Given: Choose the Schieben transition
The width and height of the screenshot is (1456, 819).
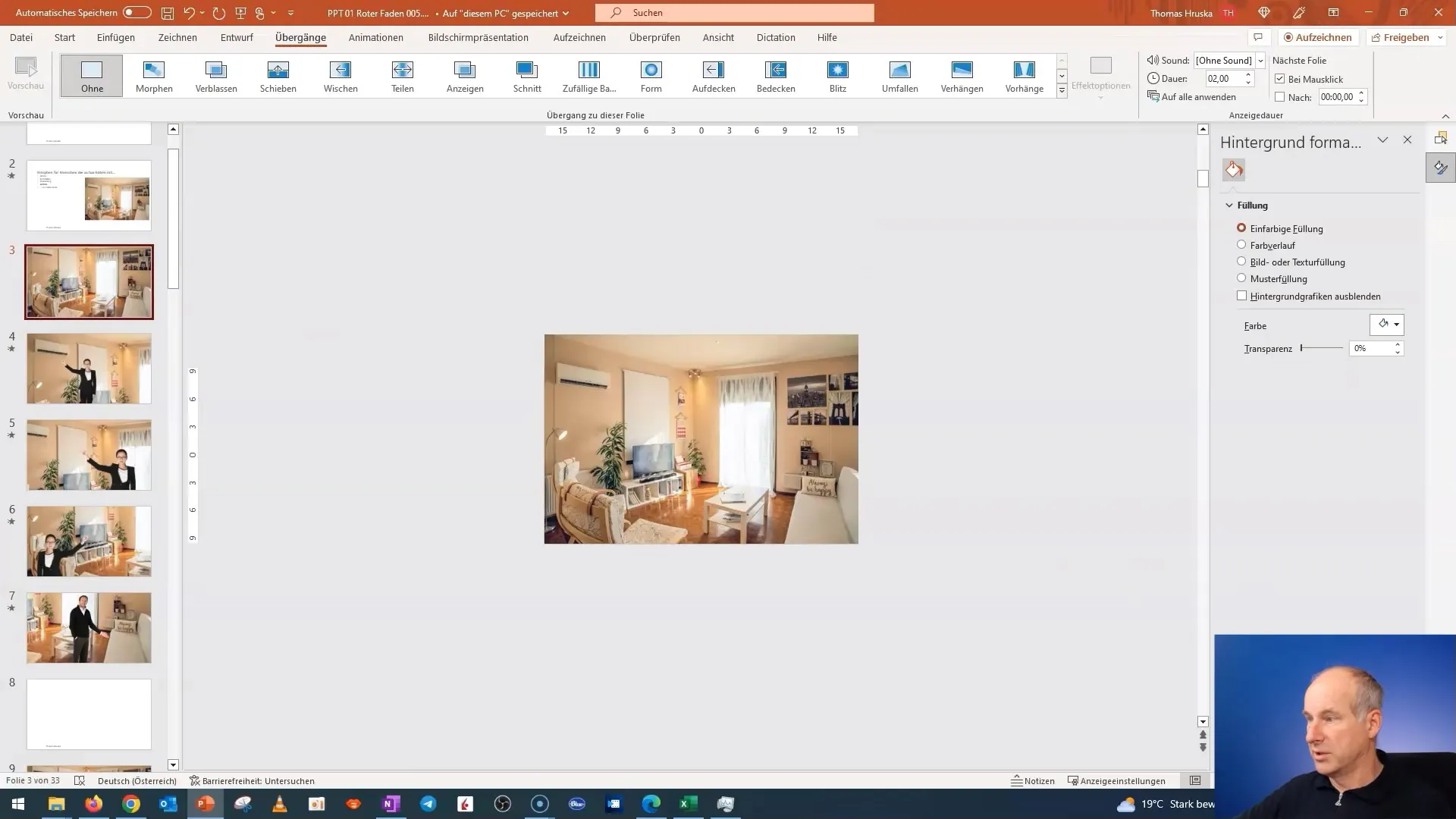Looking at the screenshot, I should pyautogui.click(x=278, y=76).
